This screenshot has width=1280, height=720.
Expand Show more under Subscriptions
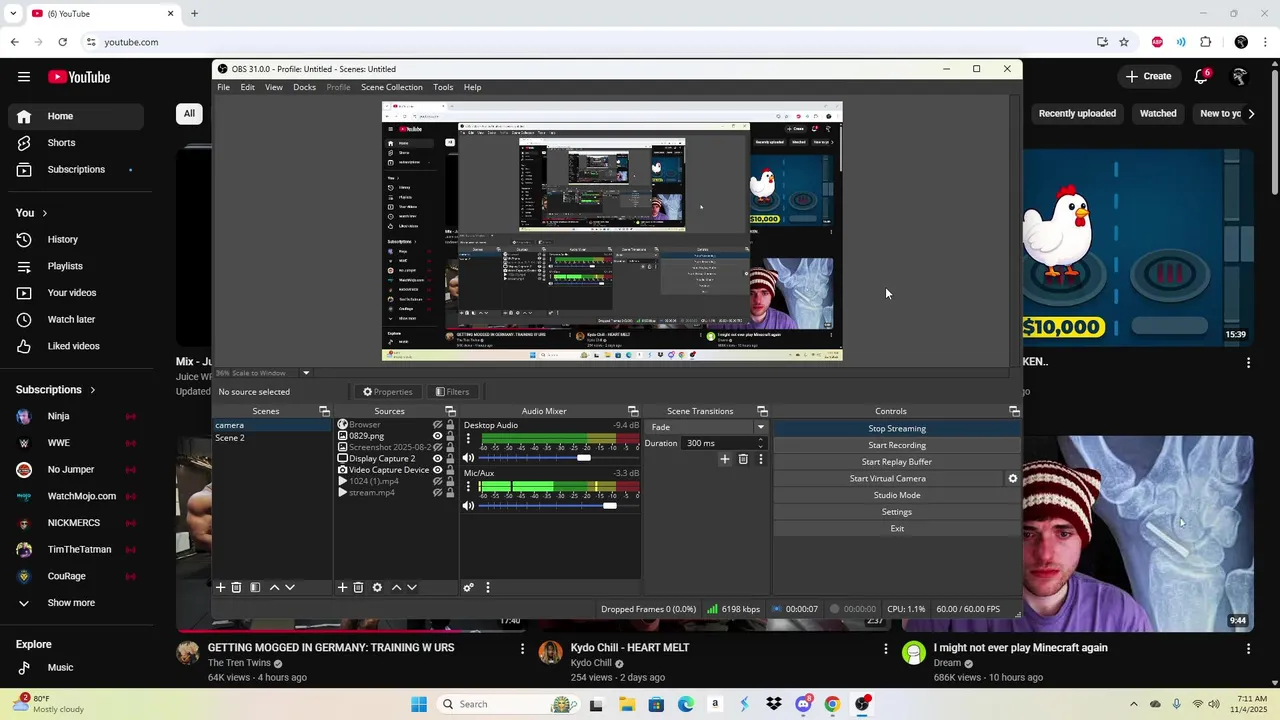point(71,603)
